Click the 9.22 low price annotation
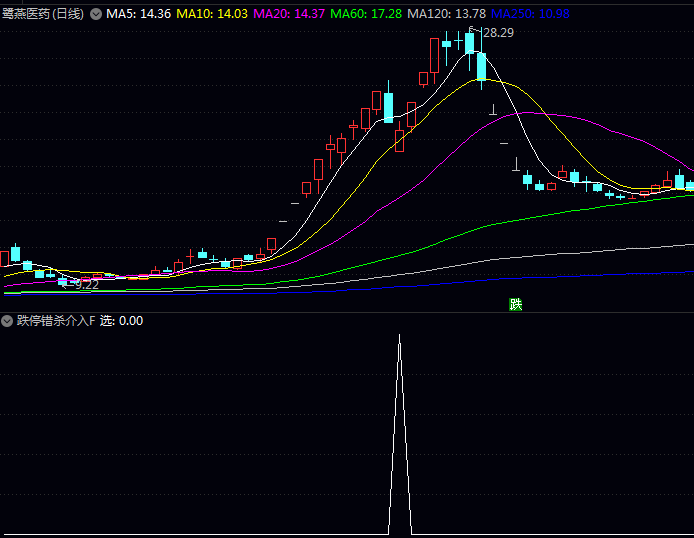Screen dimensions: 694x538 [x=87, y=285]
